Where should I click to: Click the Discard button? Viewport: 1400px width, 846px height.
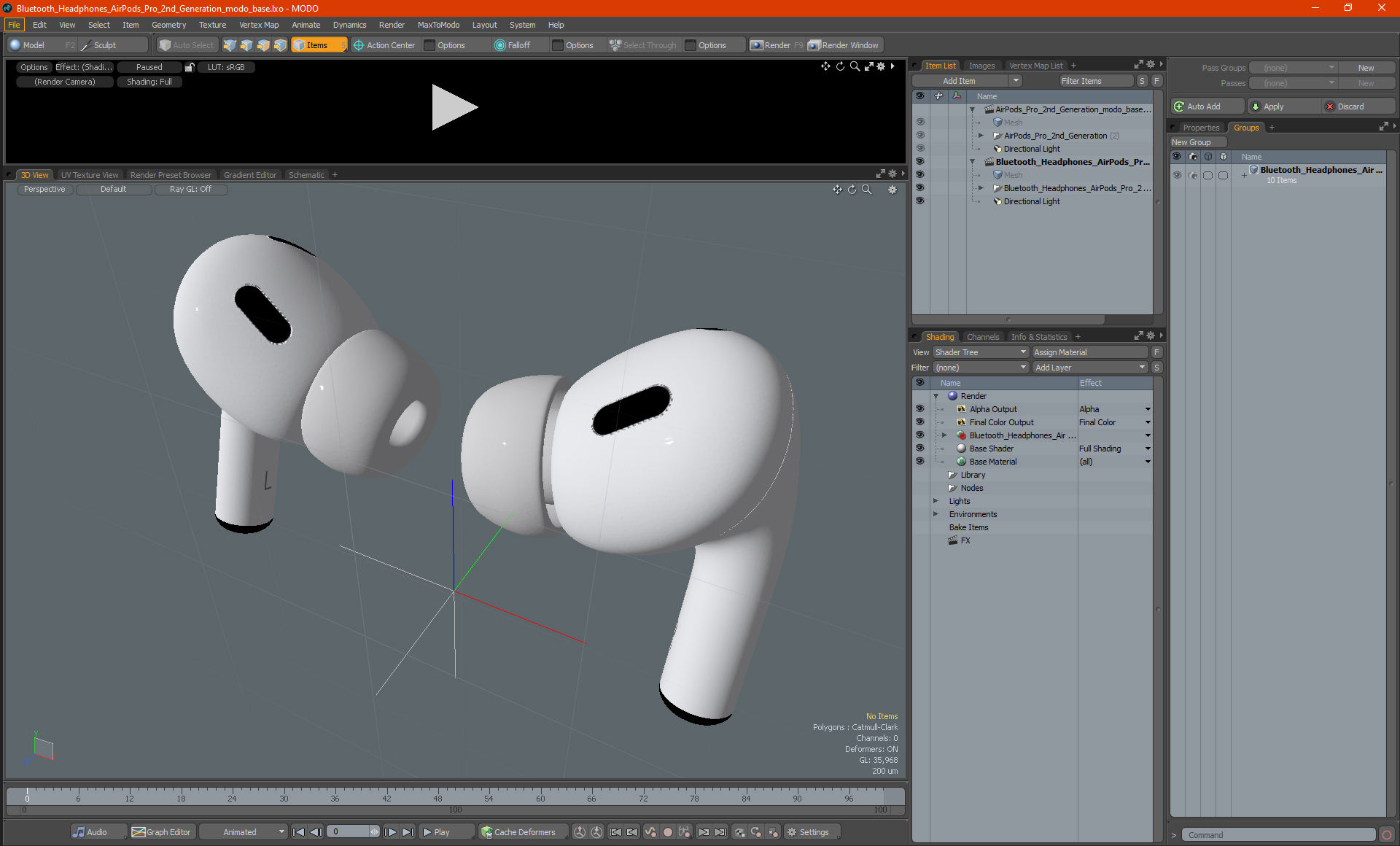point(1358,106)
